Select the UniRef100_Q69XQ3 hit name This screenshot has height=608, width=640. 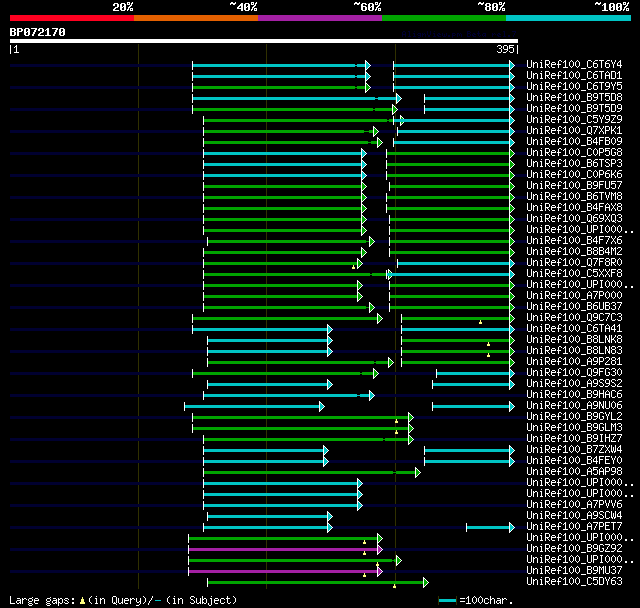click(574, 219)
